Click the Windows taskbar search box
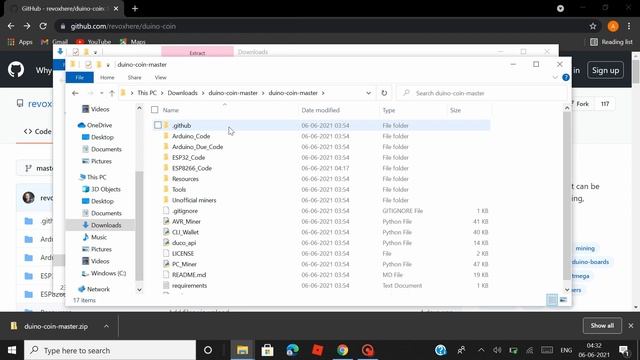640x360 pixels. click(x=110, y=350)
